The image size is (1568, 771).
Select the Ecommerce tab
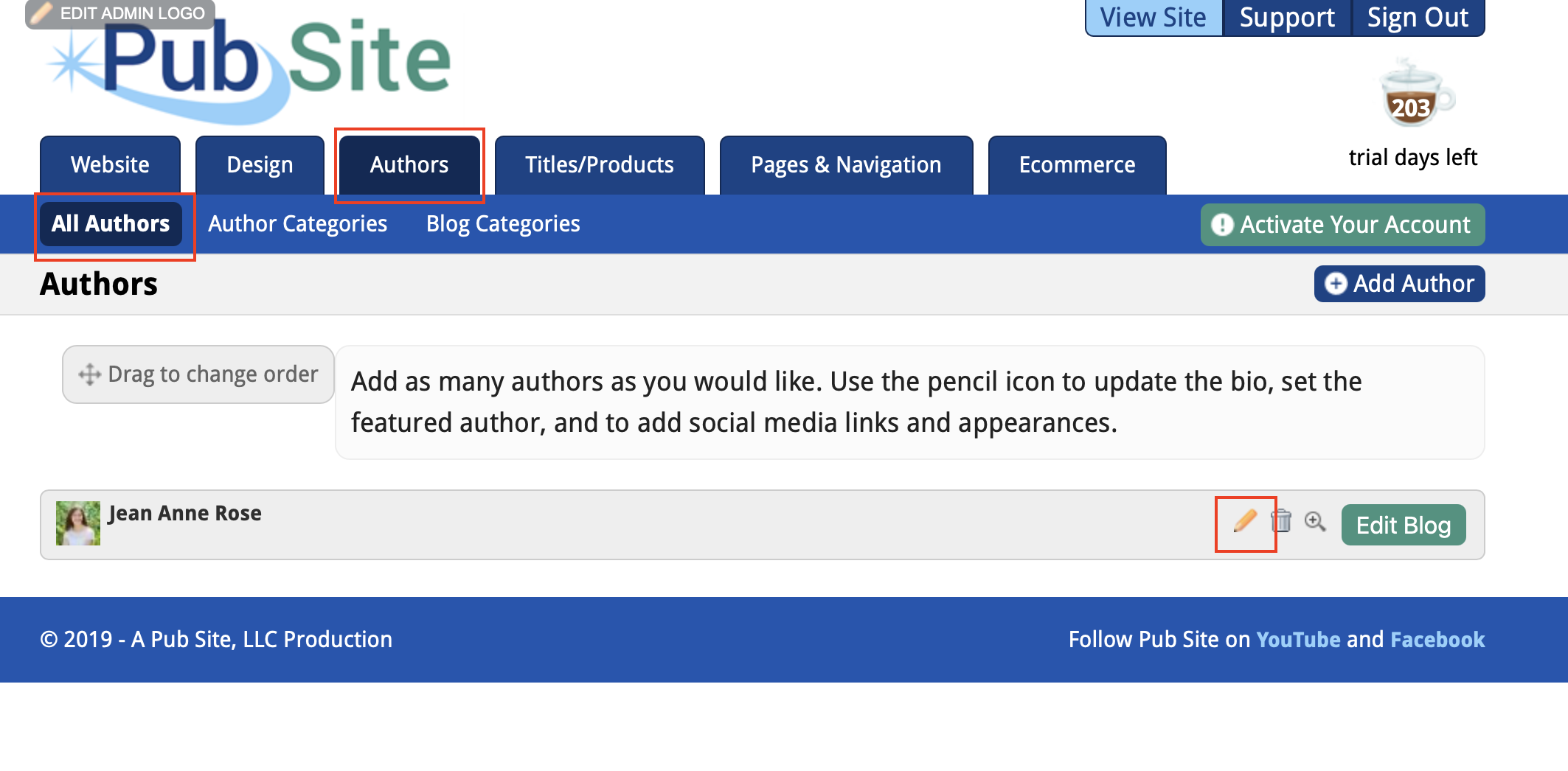click(x=1077, y=165)
